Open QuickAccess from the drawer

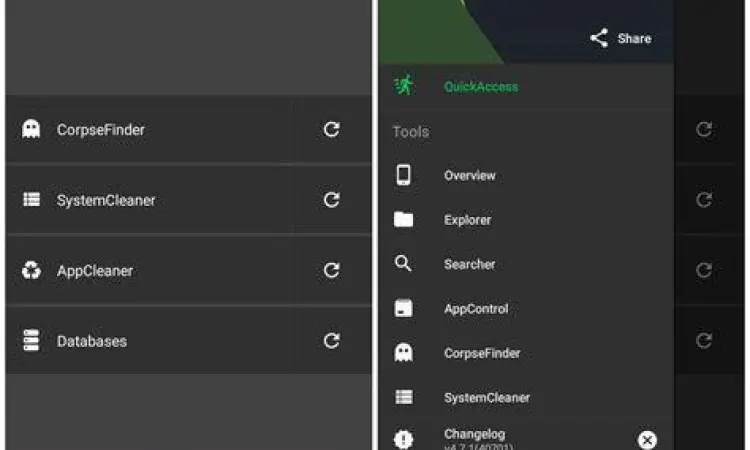(x=481, y=87)
